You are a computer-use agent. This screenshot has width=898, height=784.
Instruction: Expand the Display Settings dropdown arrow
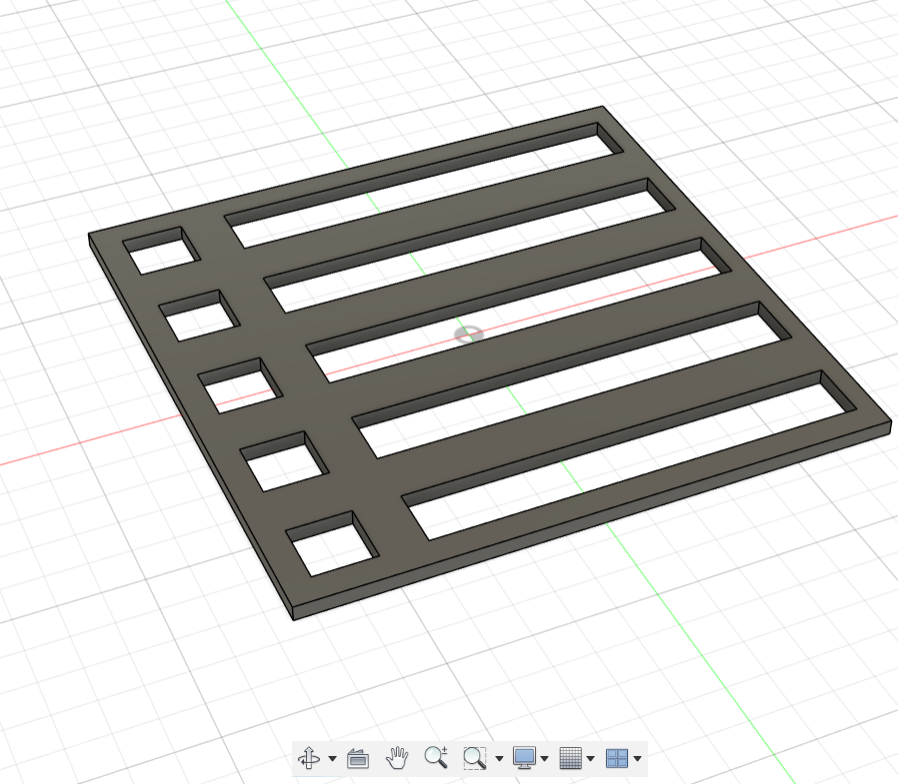coord(544,758)
